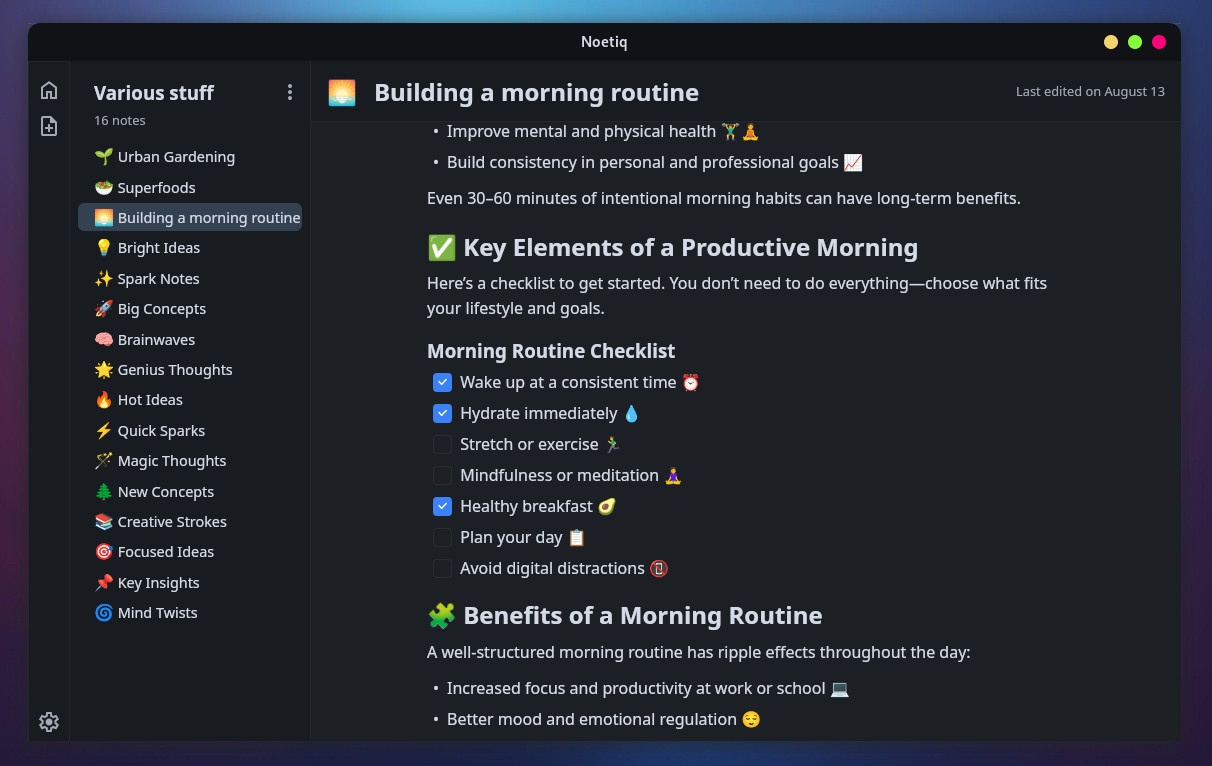Select the Genius Thoughts note
Image resolution: width=1212 pixels, height=766 pixels.
(175, 370)
